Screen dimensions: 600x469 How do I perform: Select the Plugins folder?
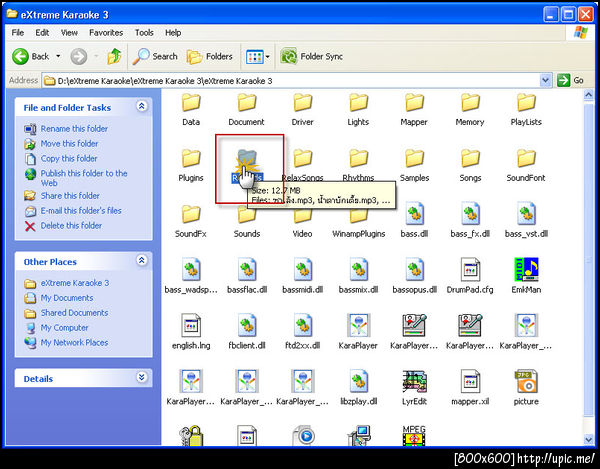tap(191, 165)
